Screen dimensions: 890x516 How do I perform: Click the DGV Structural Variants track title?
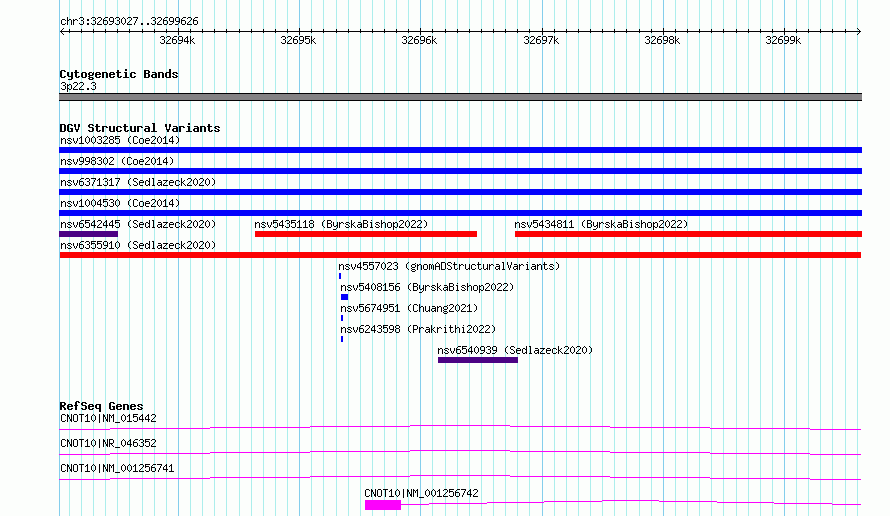tap(140, 128)
